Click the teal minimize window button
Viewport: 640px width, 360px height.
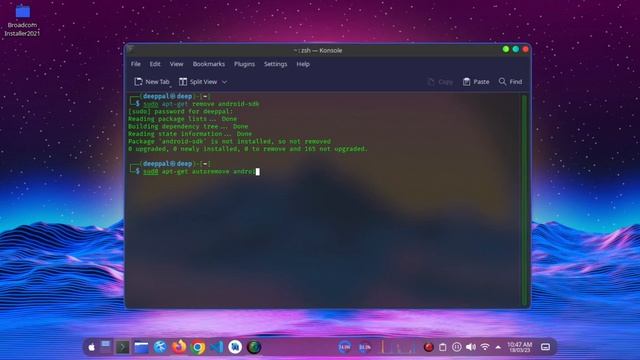point(516,49)
